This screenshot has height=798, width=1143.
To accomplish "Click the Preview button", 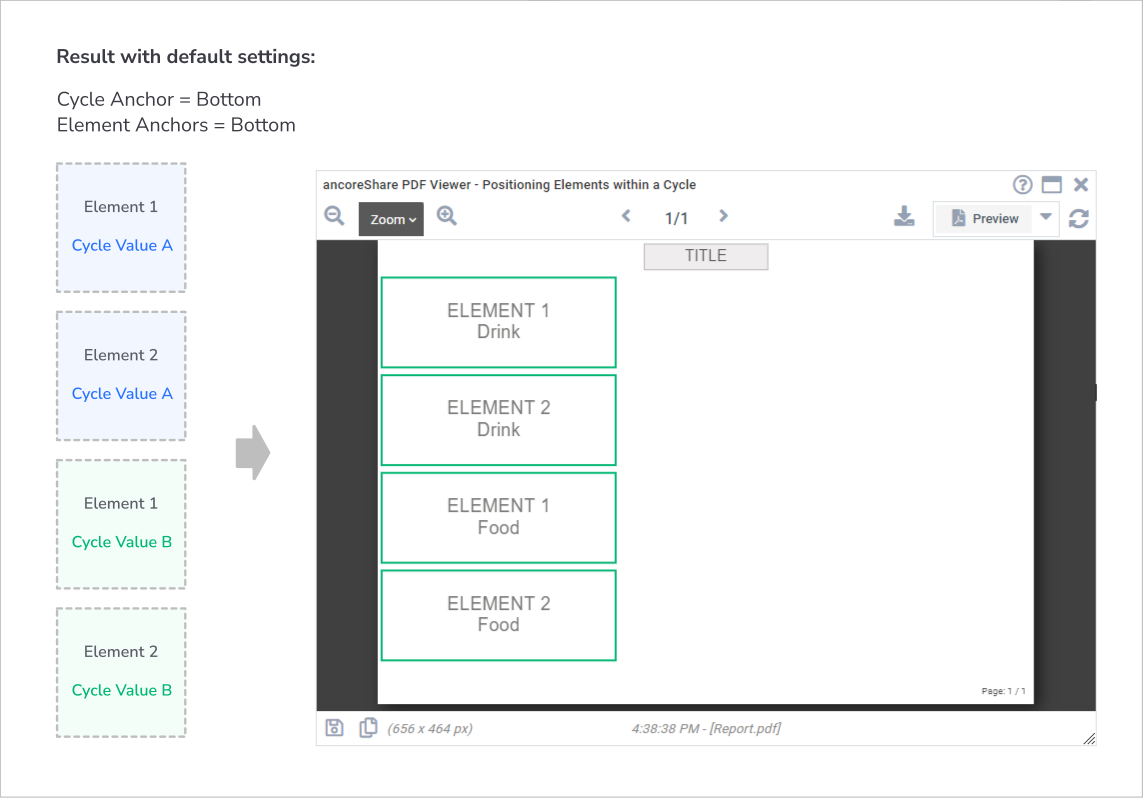I will pyautogui.click(x=984, y=219).
